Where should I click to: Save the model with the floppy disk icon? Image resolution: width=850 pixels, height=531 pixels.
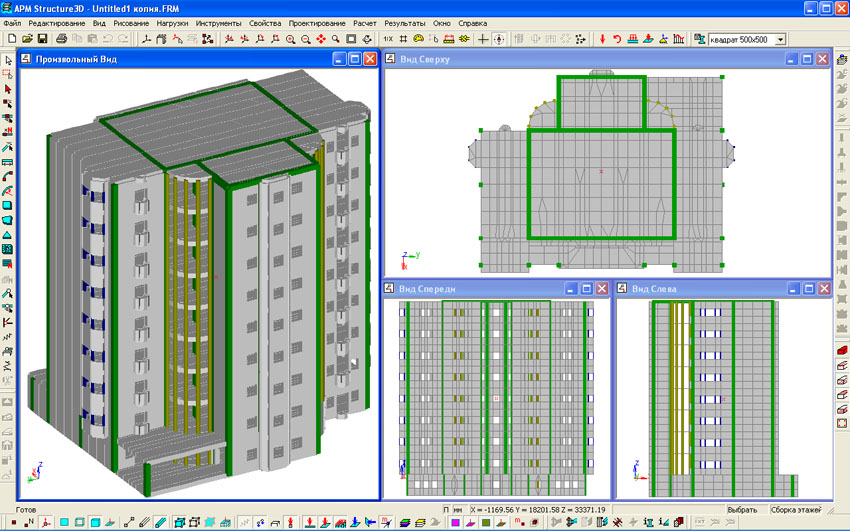tap(43, 39)
